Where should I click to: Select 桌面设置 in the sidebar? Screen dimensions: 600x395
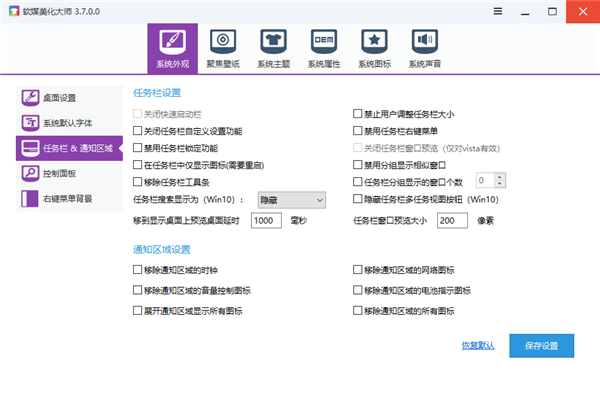click(69, 98)
